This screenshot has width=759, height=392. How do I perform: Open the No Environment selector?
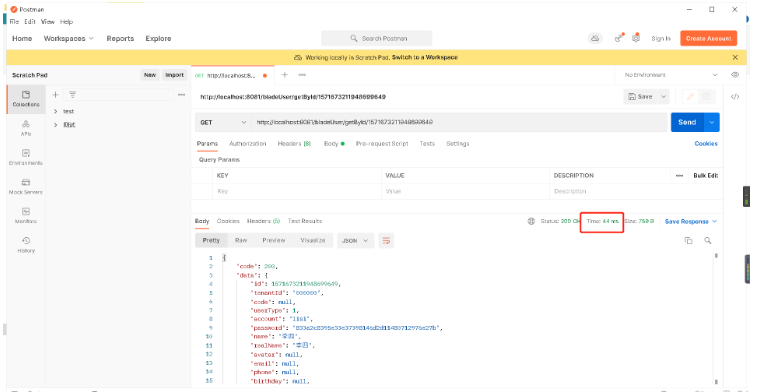670,75
